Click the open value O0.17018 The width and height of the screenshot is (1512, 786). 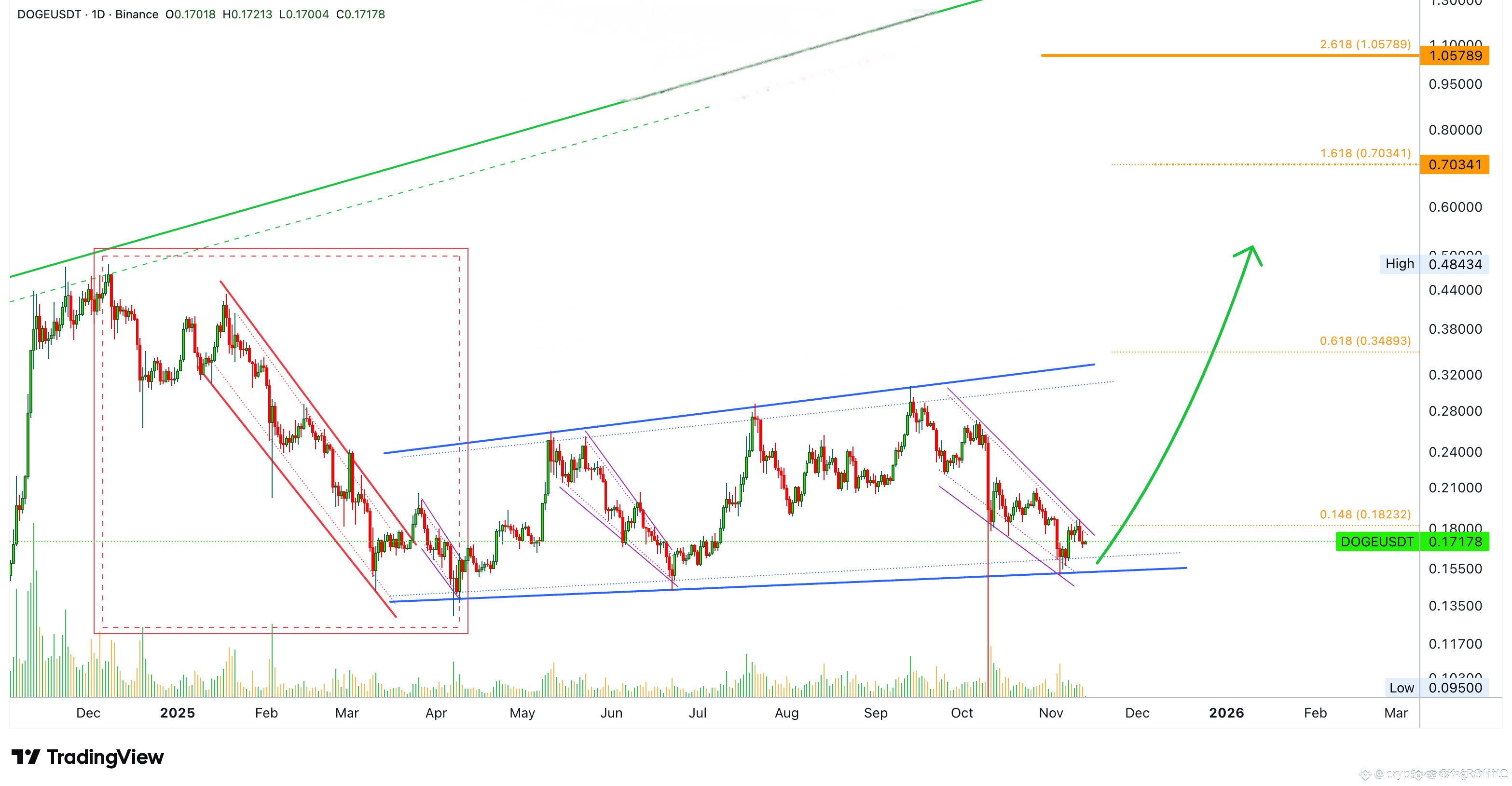(191, 14)
